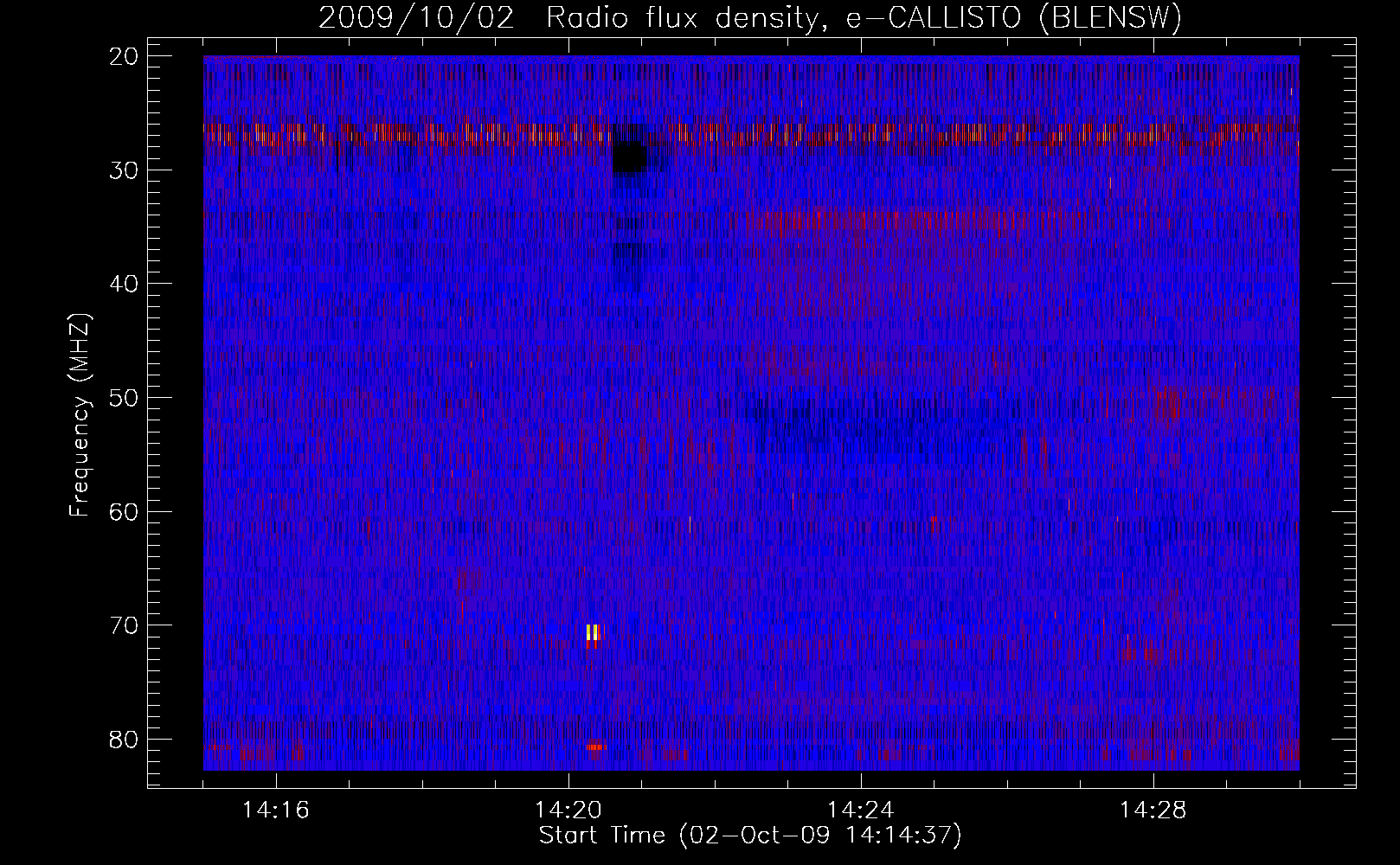Click the black data gap near 30 MHz

point(629,158)
